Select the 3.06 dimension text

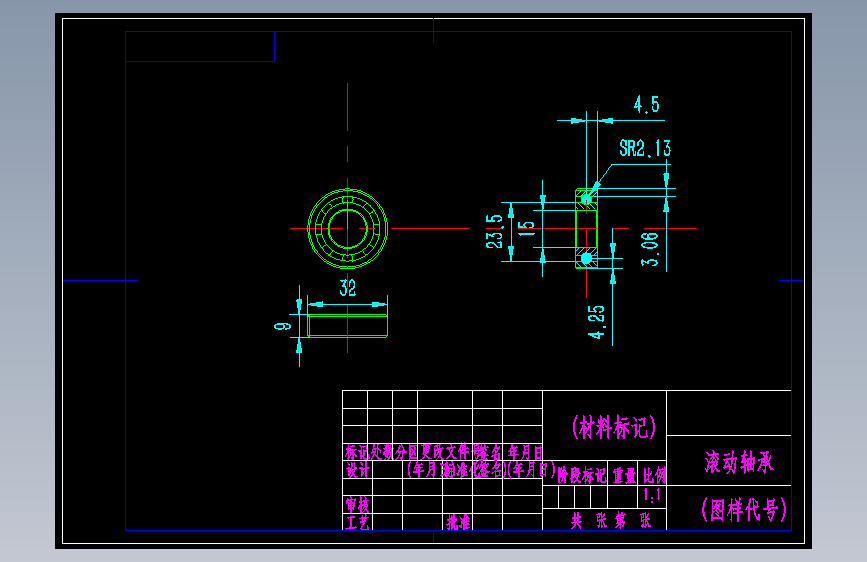coord(650,249)
